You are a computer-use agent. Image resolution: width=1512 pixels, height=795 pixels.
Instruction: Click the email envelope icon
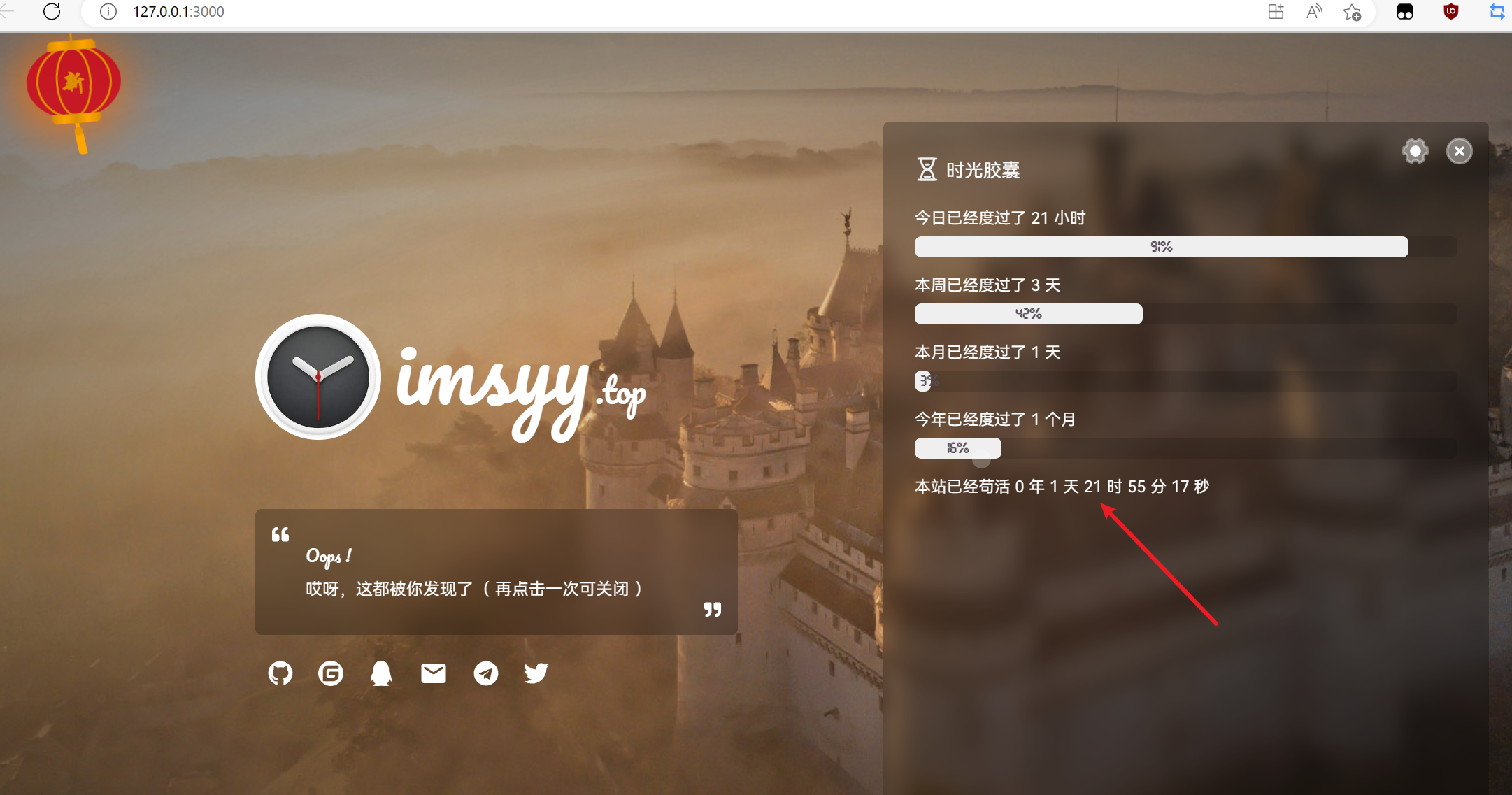coord(434,673)
